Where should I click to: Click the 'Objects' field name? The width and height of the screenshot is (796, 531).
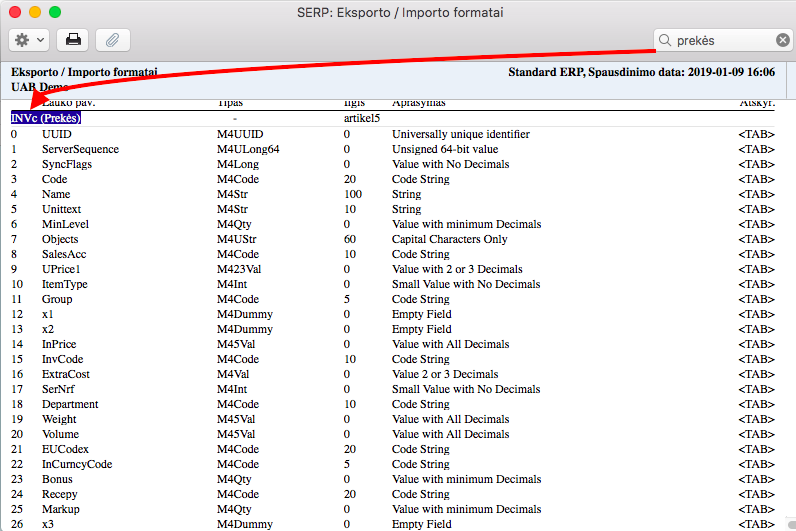60,239
